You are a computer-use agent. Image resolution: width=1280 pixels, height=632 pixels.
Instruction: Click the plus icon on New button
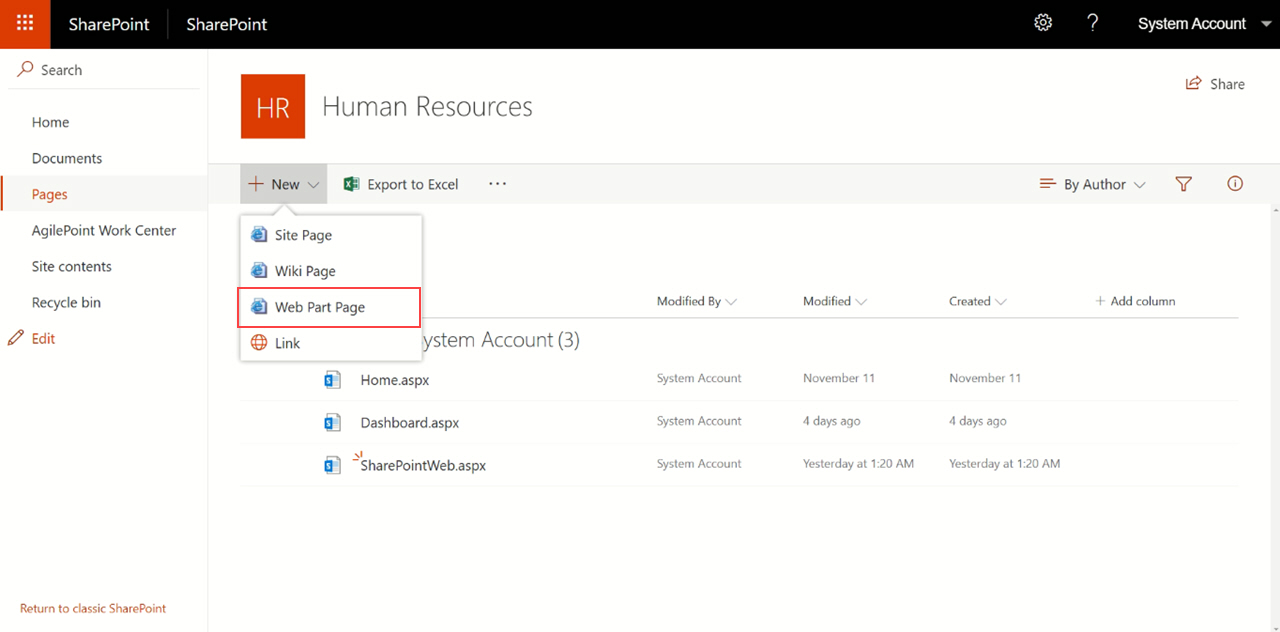click(x=257, y=184)
